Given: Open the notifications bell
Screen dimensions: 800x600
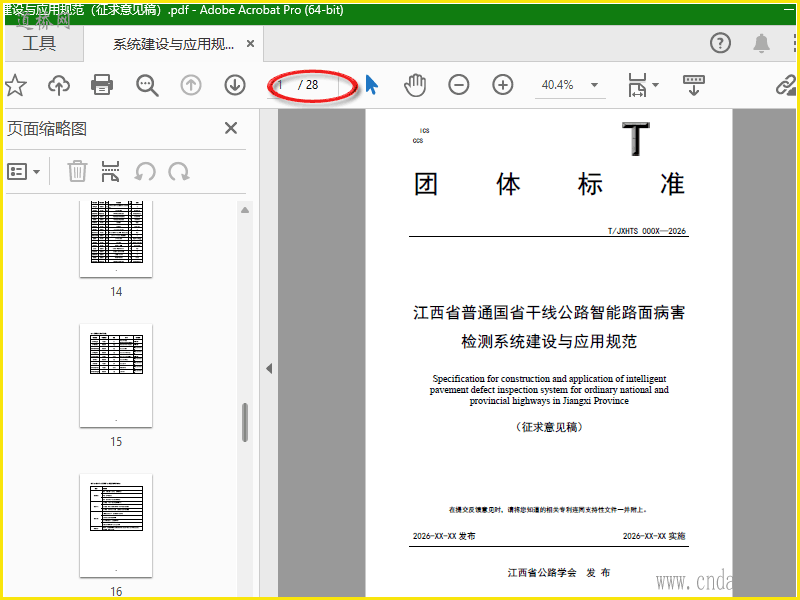Looking at the screenshot, I should 761,43.
